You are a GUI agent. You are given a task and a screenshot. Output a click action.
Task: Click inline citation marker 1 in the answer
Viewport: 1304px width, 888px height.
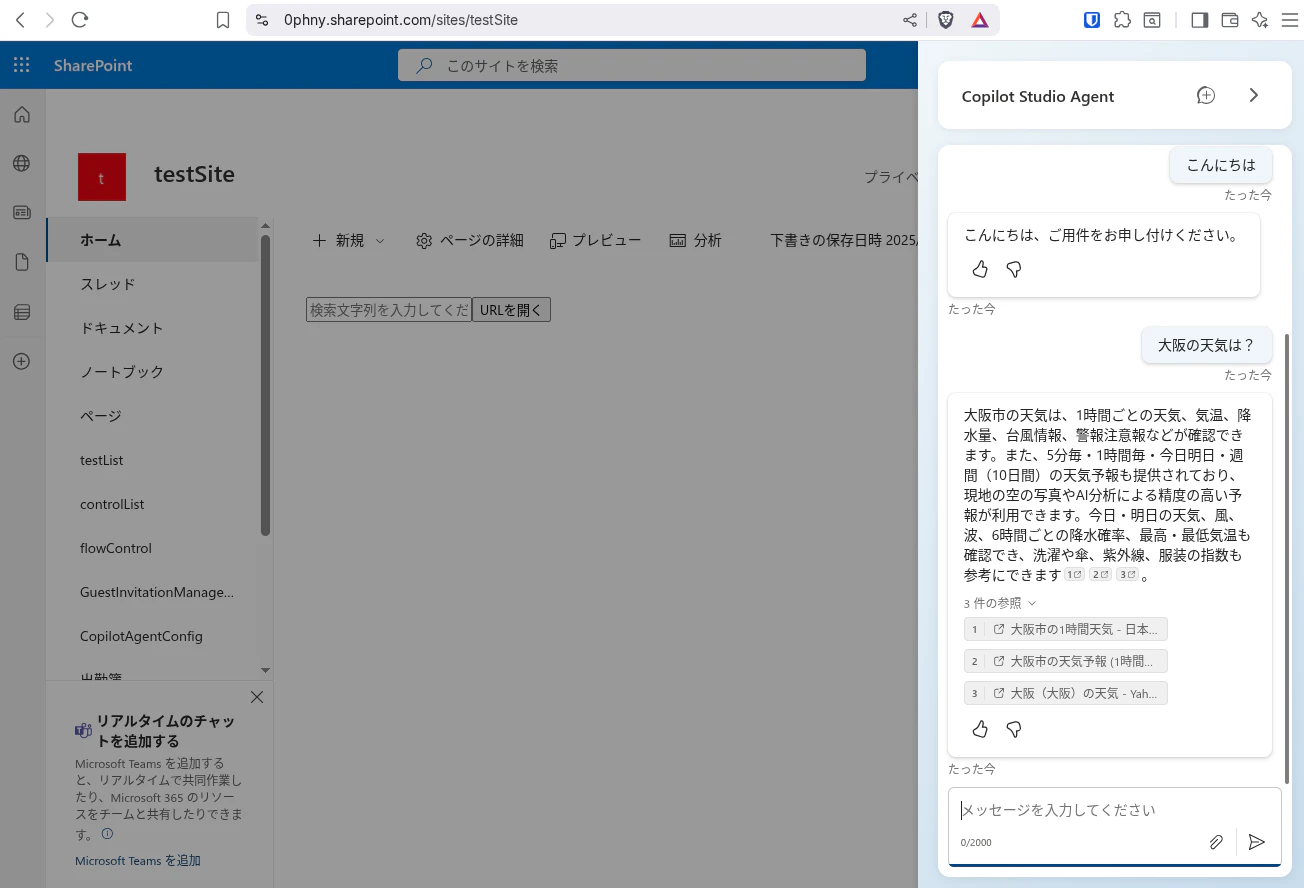1074,575
